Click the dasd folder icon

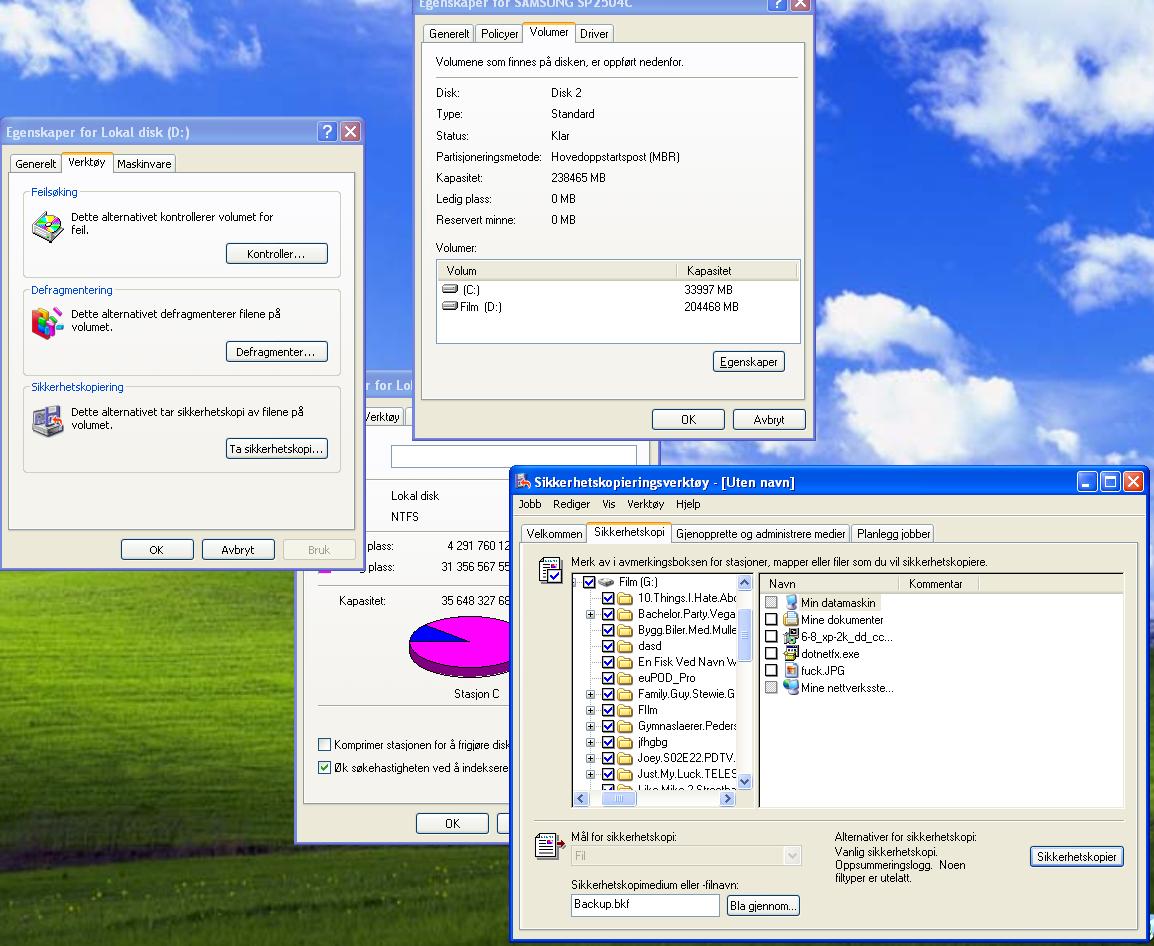(626, 646)
